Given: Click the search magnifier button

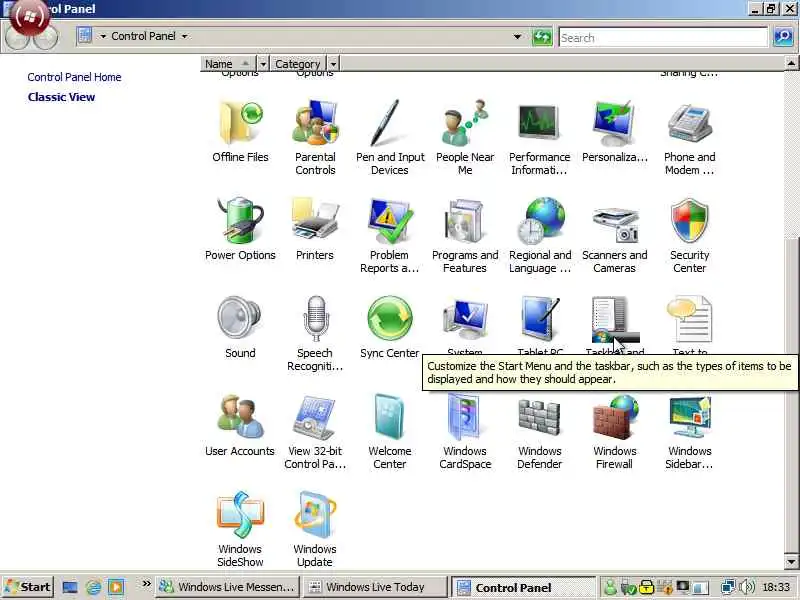Looking at the screenshot, I should (783, 37).
